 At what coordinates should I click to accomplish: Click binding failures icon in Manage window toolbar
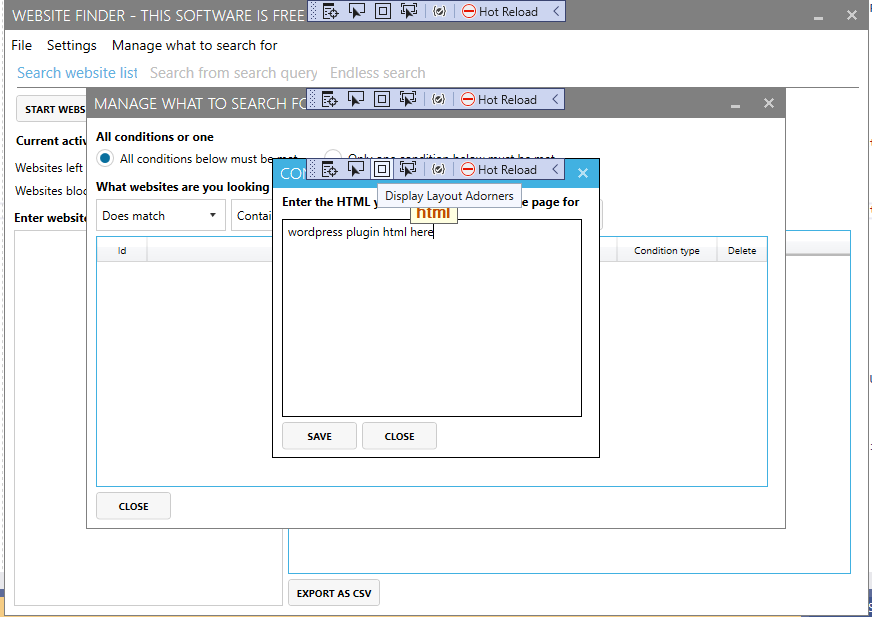tap(438, 99)
